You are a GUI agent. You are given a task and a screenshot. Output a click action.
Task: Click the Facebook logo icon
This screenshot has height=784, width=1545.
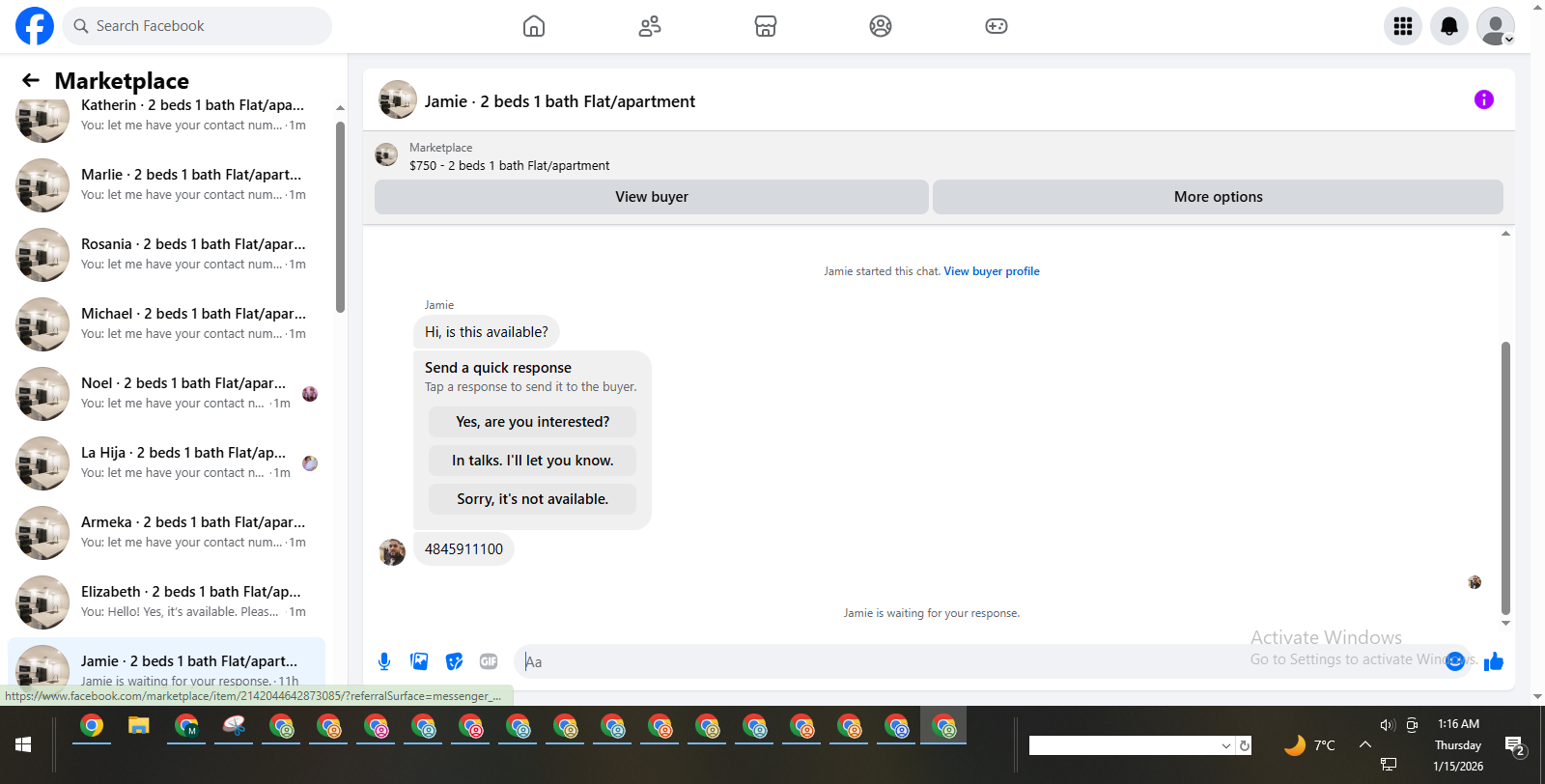(x=35, y=26)
